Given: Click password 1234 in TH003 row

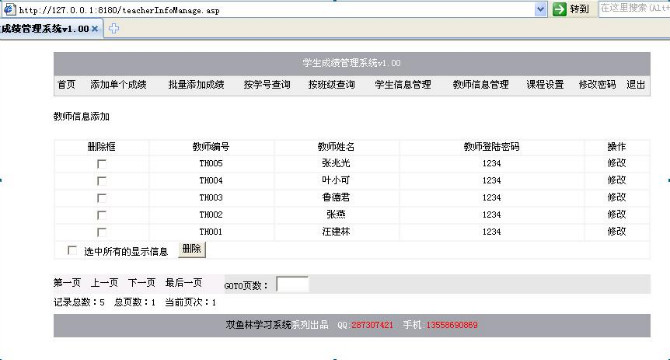Looking at the screenshot, I should (491, 198).
